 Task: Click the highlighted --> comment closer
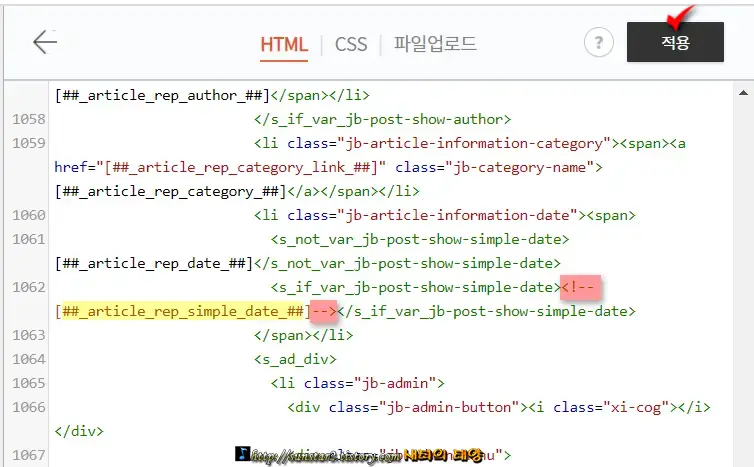click(x=324, y=312)
